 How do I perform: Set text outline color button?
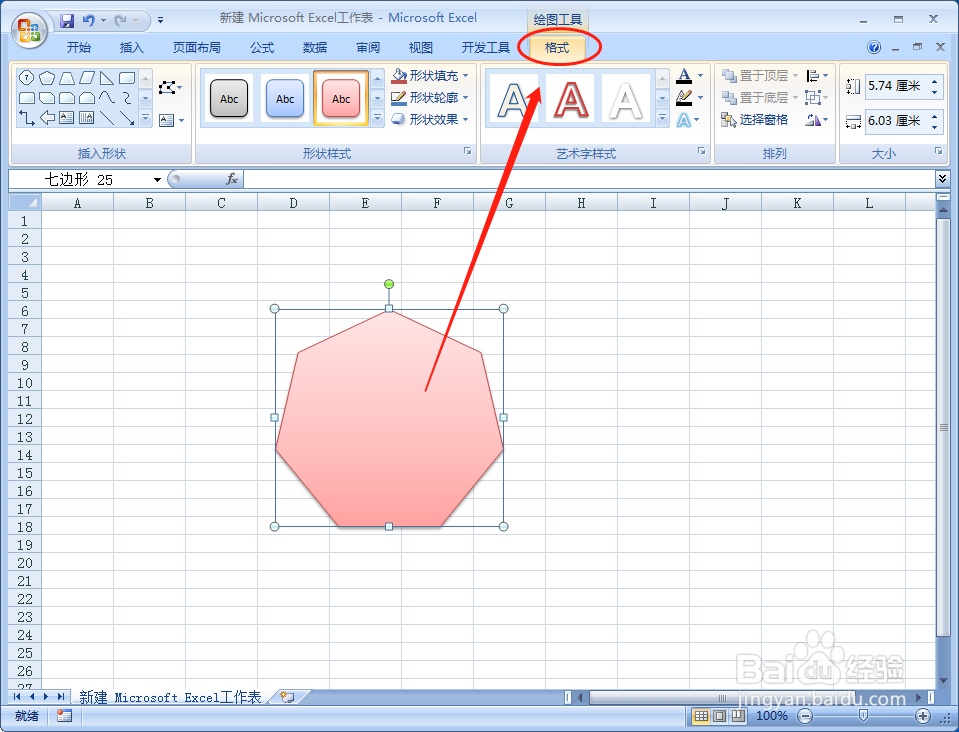[684, 98]
